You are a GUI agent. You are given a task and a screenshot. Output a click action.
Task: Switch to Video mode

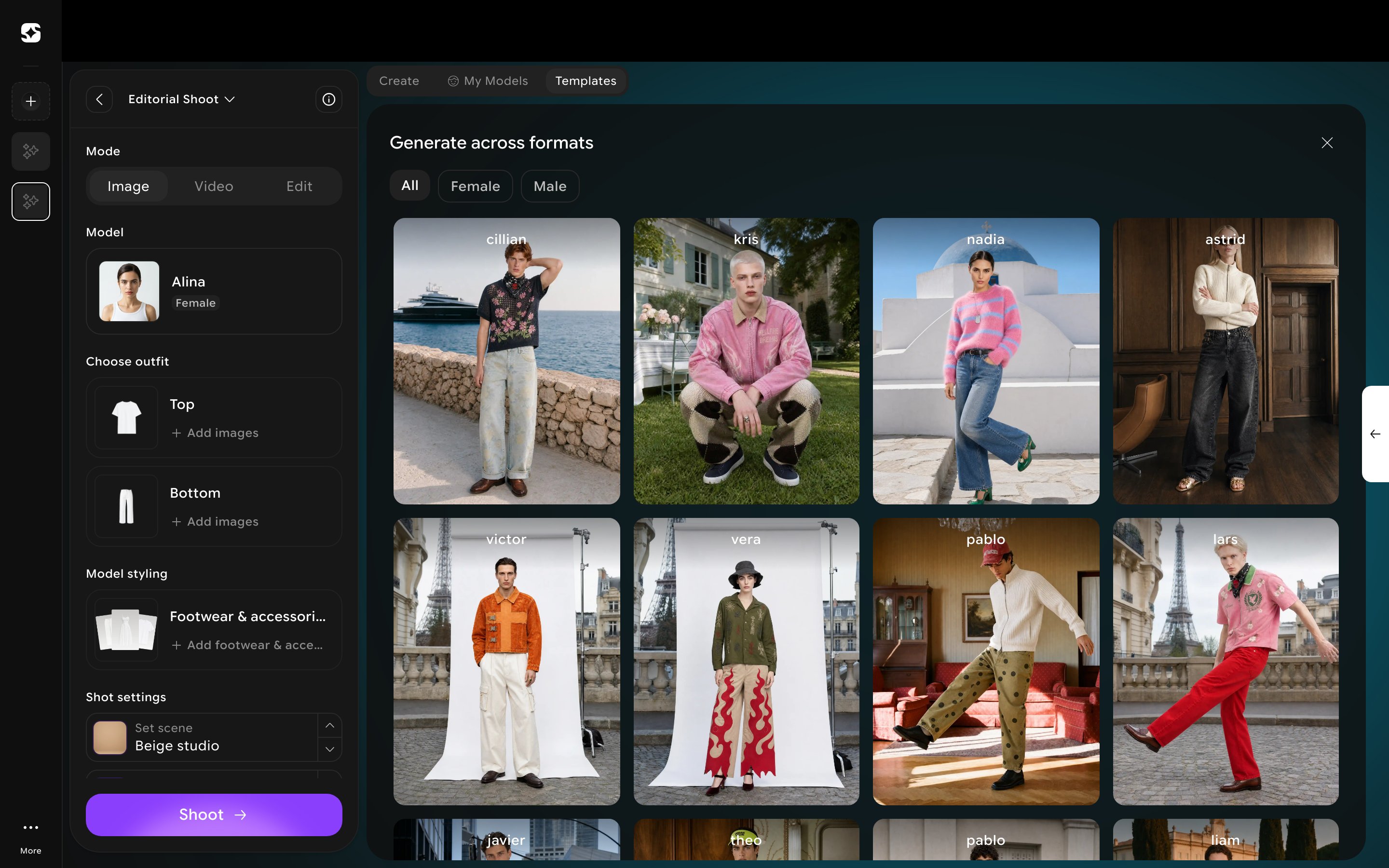pos(214,186)
